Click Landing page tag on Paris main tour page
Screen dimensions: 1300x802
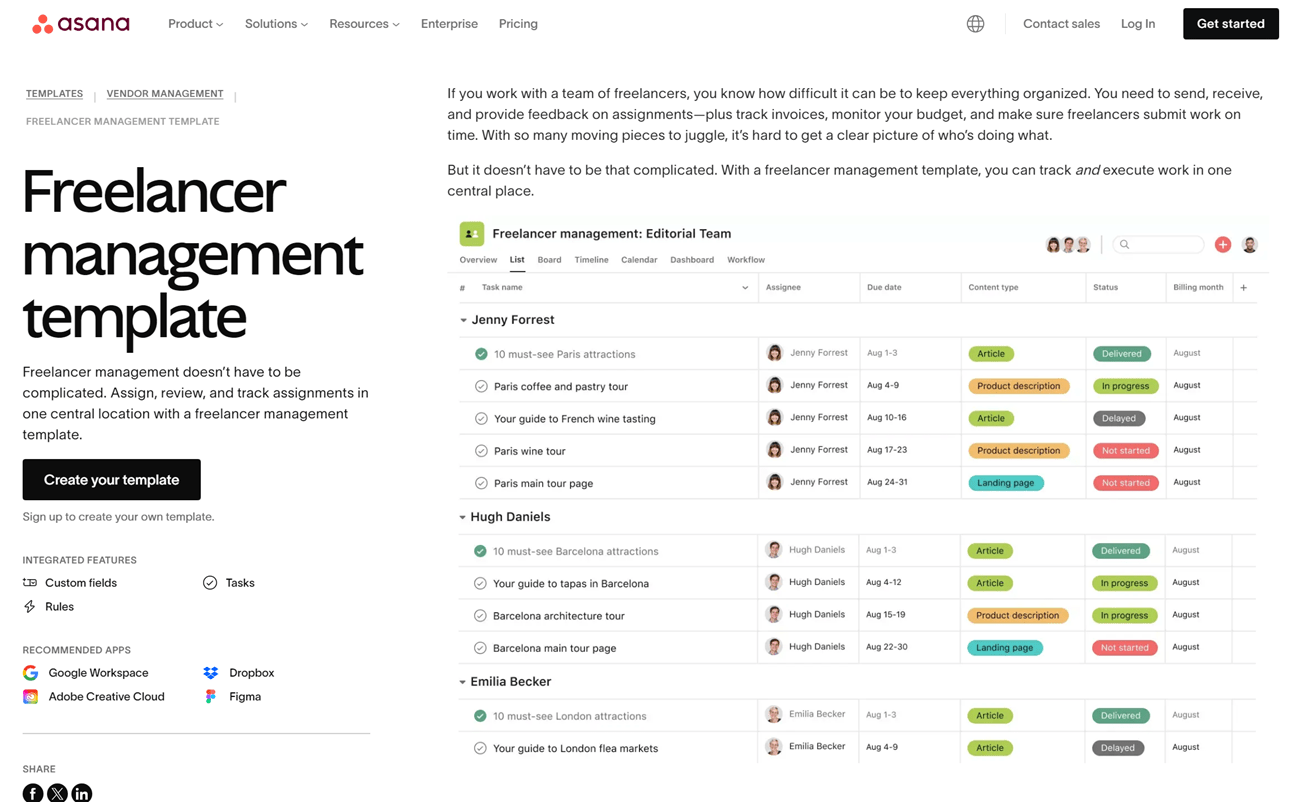coord(1006,483)
